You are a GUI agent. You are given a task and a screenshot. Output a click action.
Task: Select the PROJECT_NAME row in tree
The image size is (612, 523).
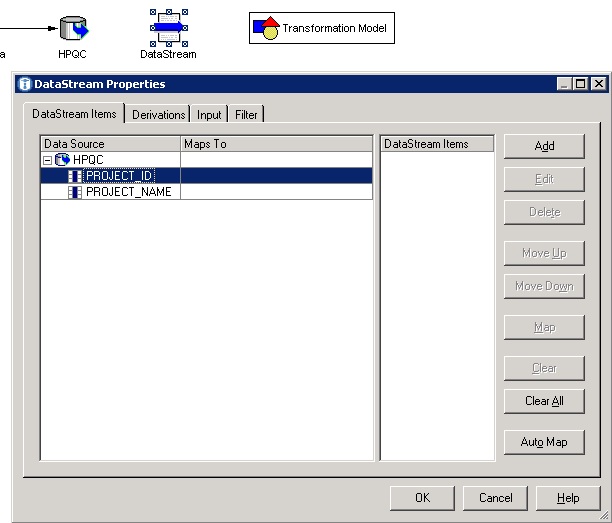(128, 192)
